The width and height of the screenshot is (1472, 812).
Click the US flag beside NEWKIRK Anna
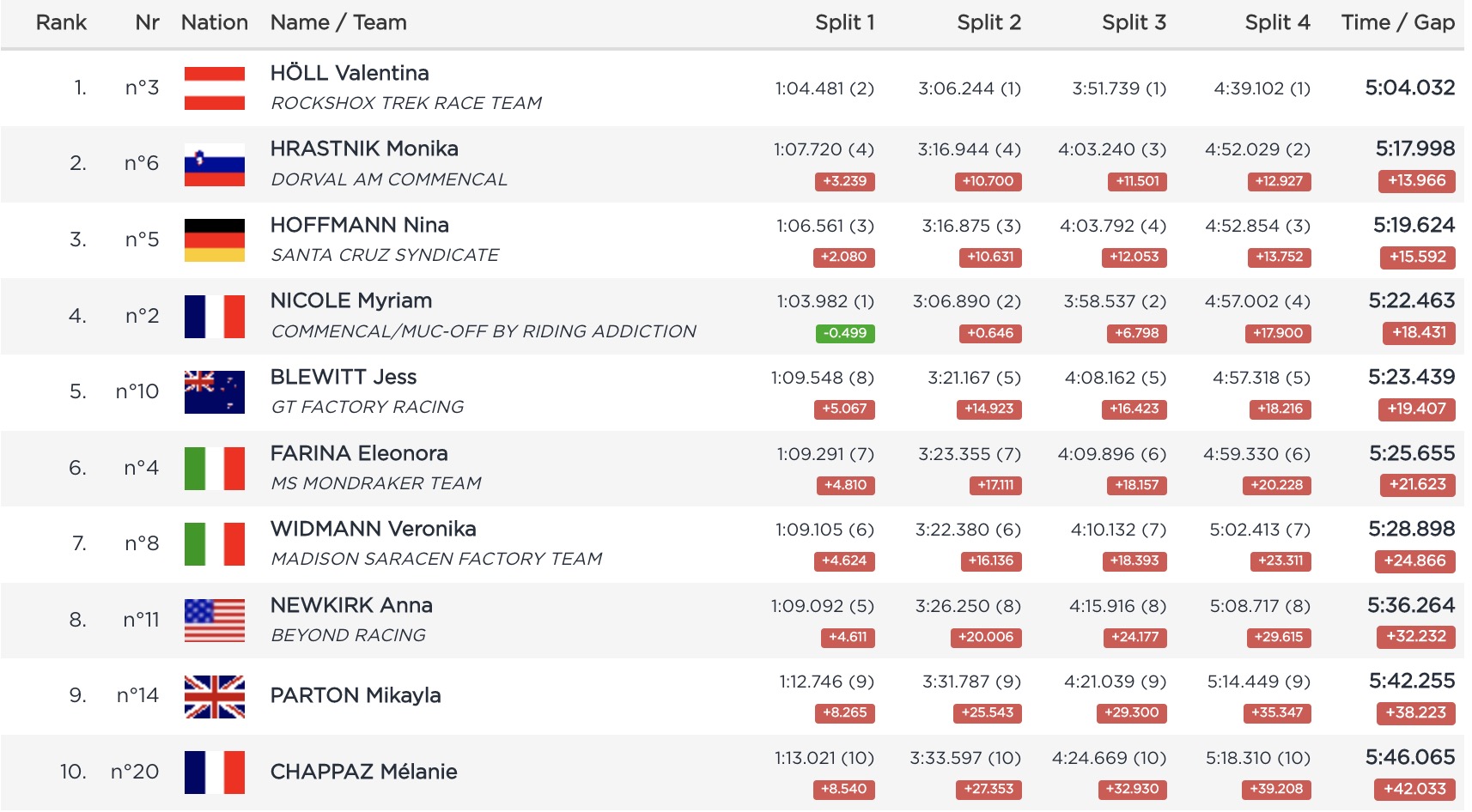(214, 621)
